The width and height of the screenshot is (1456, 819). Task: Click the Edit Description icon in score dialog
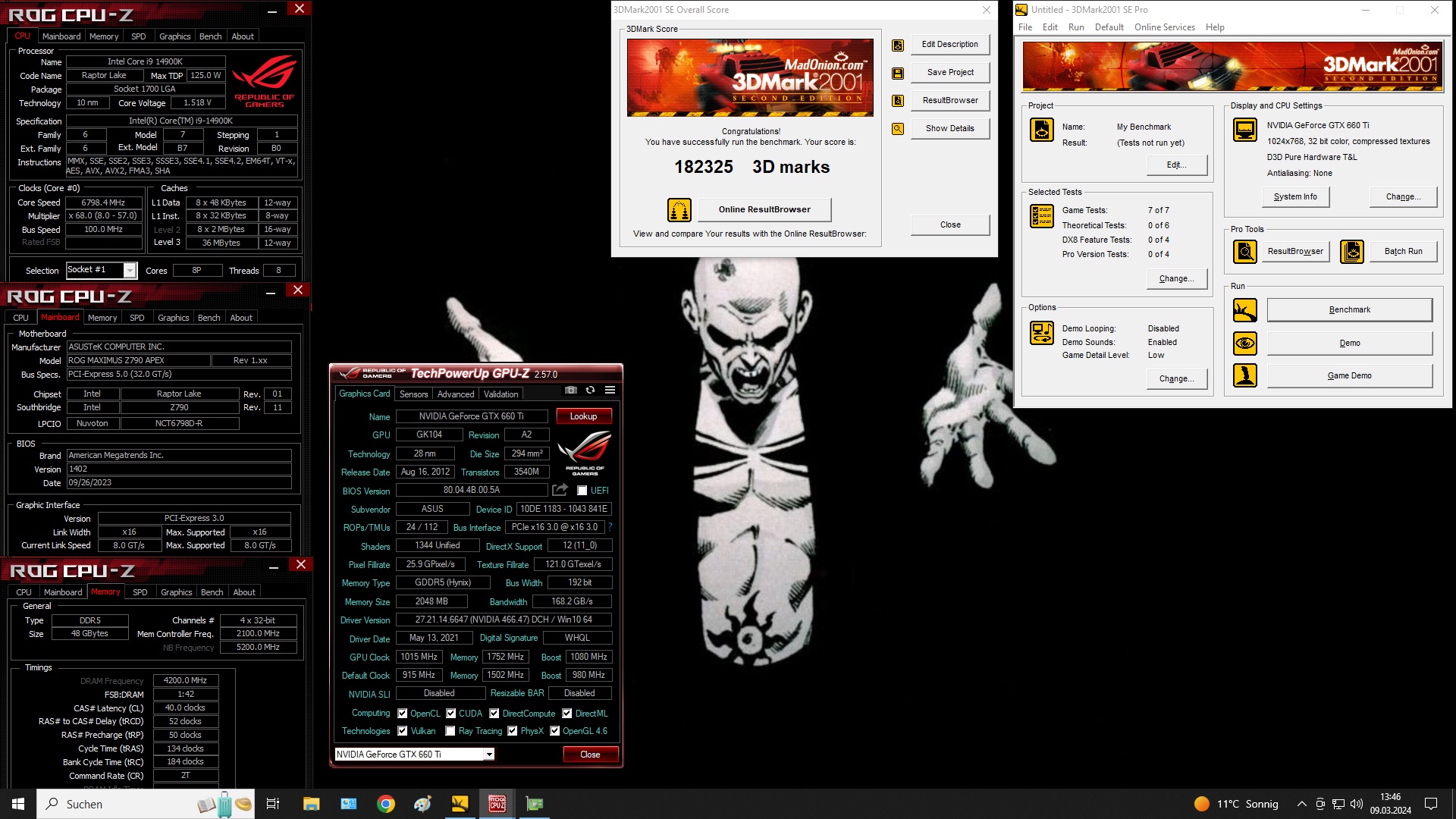coord(898,45)
